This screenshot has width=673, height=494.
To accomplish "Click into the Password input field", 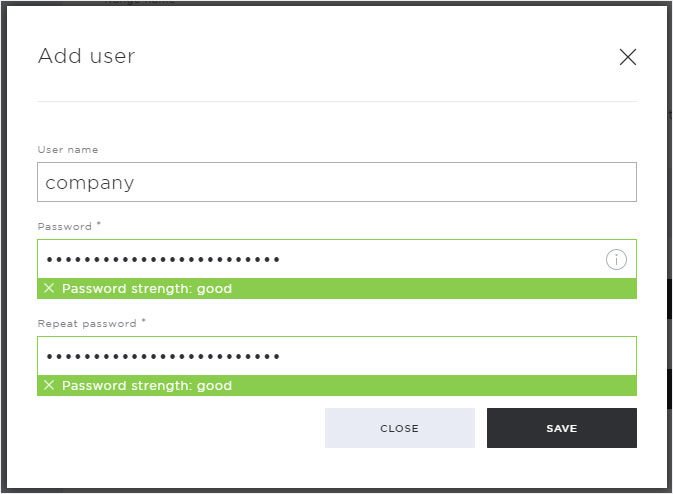I will 336,259.
